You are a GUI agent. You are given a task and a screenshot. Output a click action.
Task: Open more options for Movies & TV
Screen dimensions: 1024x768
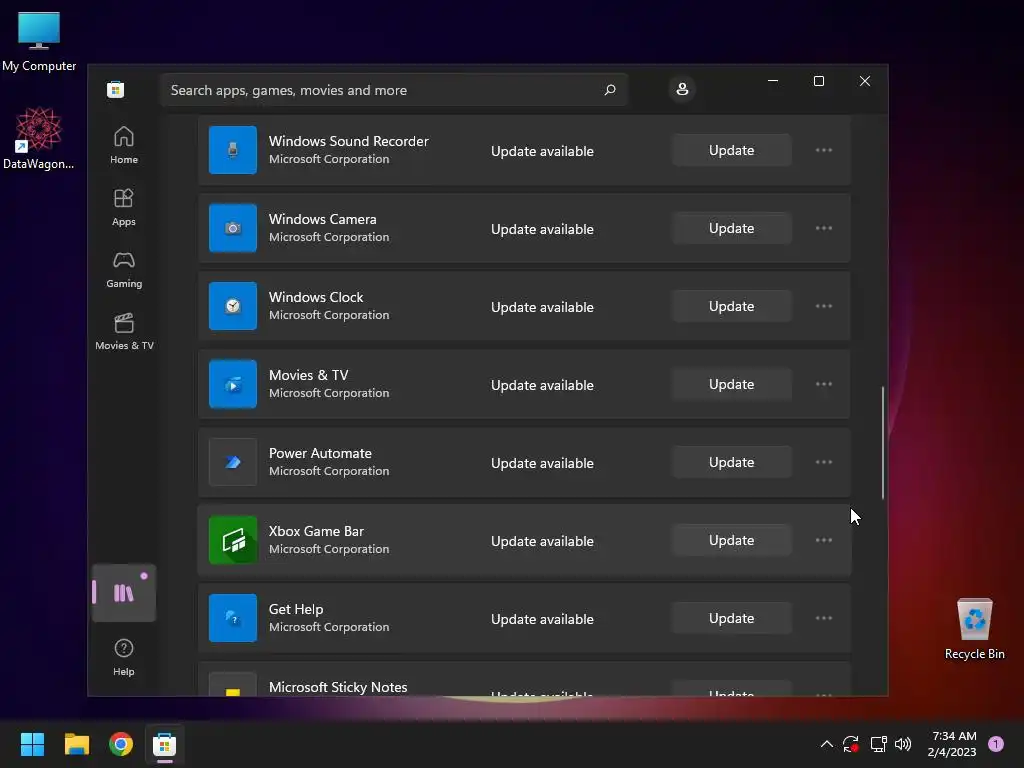click(824, 384)
